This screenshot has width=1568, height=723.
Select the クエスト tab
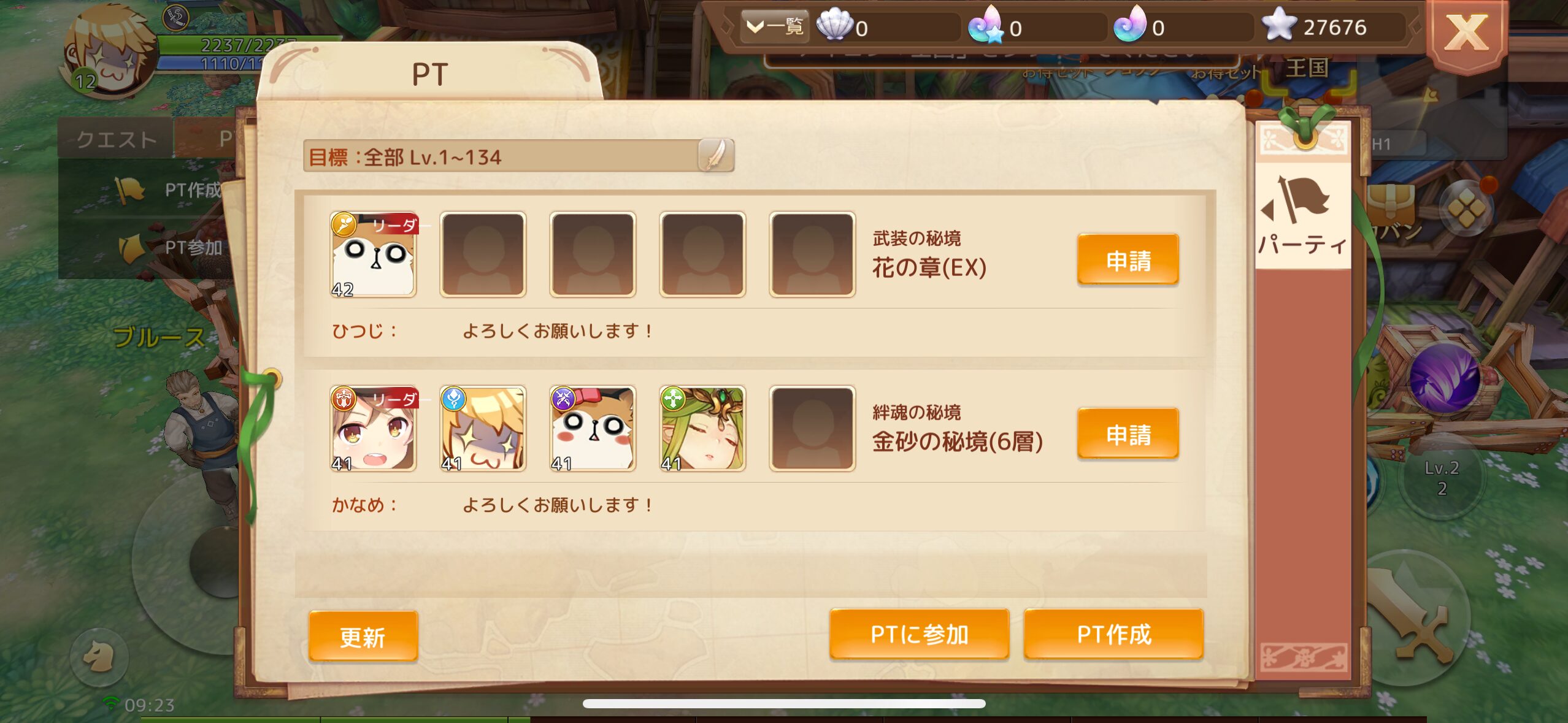pyautogui.click(x=116, y=139)
